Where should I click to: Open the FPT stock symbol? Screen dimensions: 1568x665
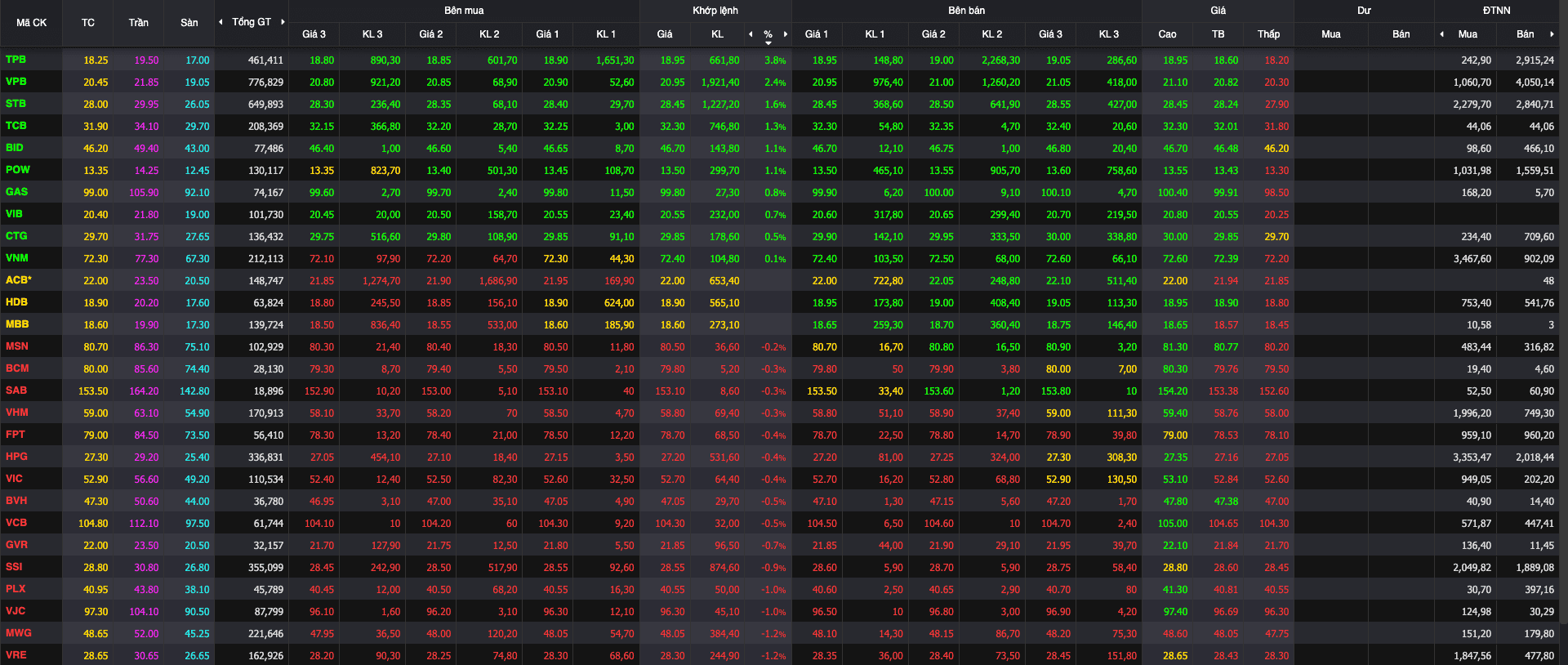point(16,435)
